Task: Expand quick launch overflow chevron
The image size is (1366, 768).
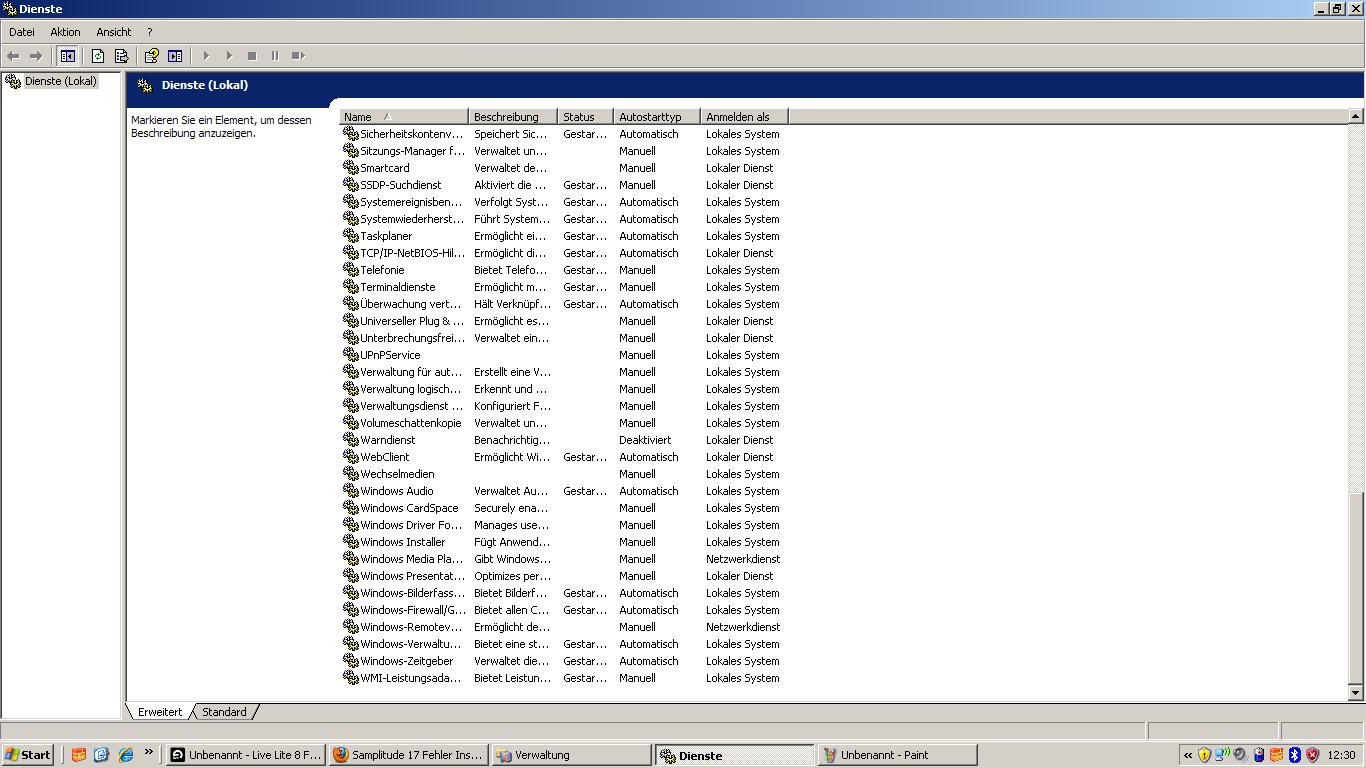Action: point(149,752)
